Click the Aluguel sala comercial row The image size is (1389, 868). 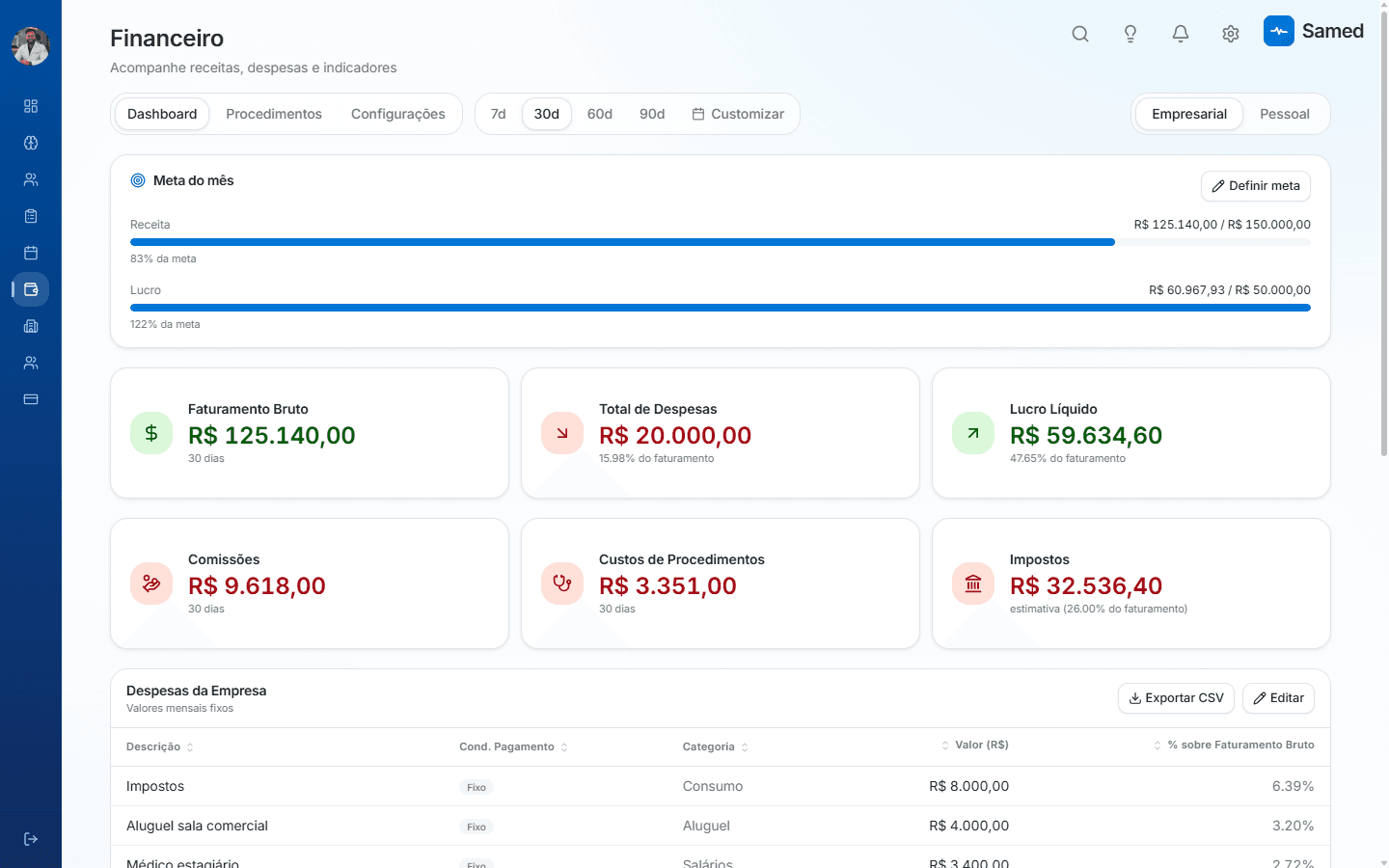point(721,826)
